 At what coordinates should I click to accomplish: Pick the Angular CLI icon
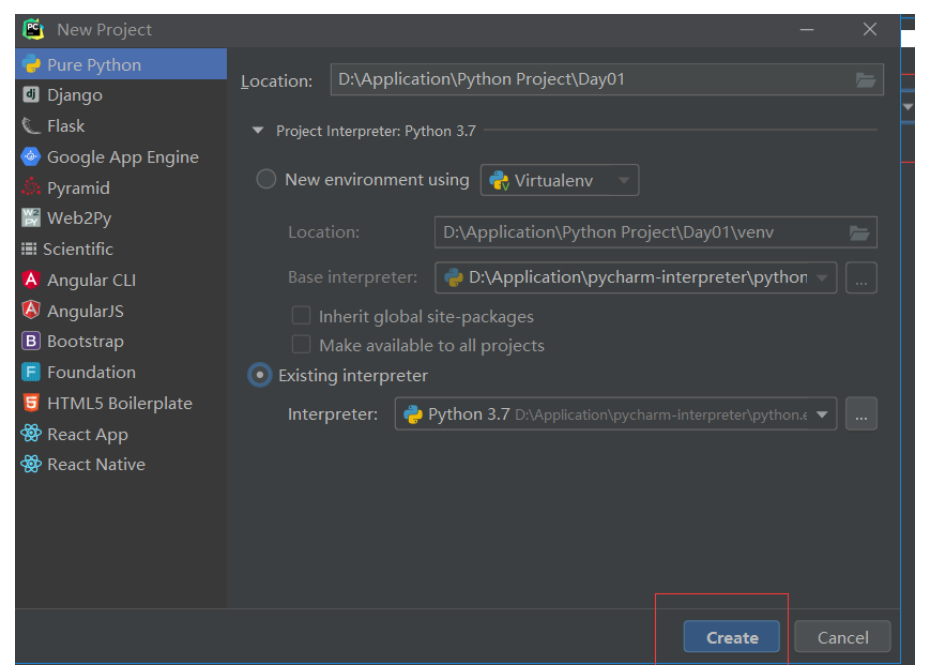(x=31, y=280)
